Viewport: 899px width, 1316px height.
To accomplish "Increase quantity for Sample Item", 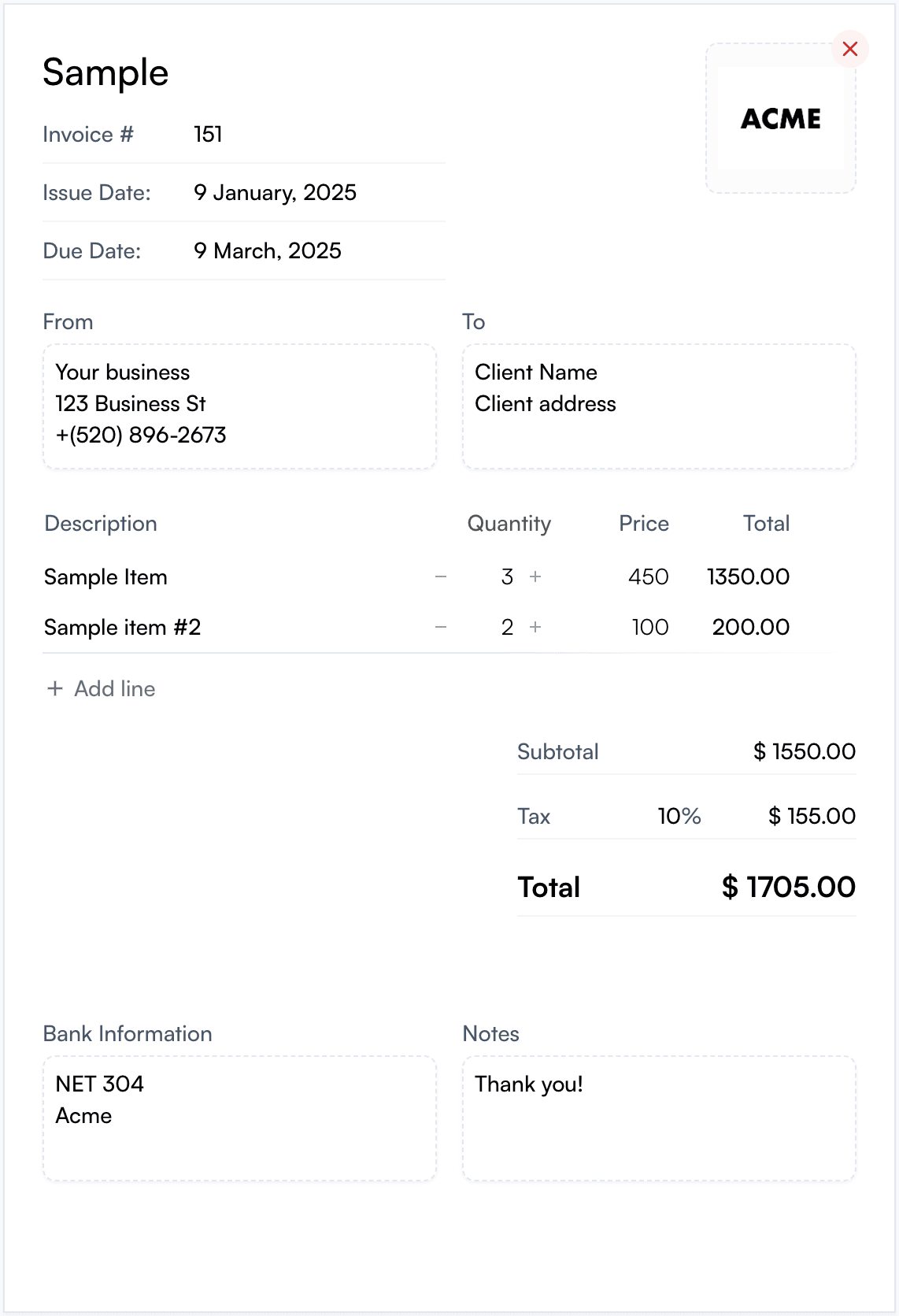I will [535, 576].
